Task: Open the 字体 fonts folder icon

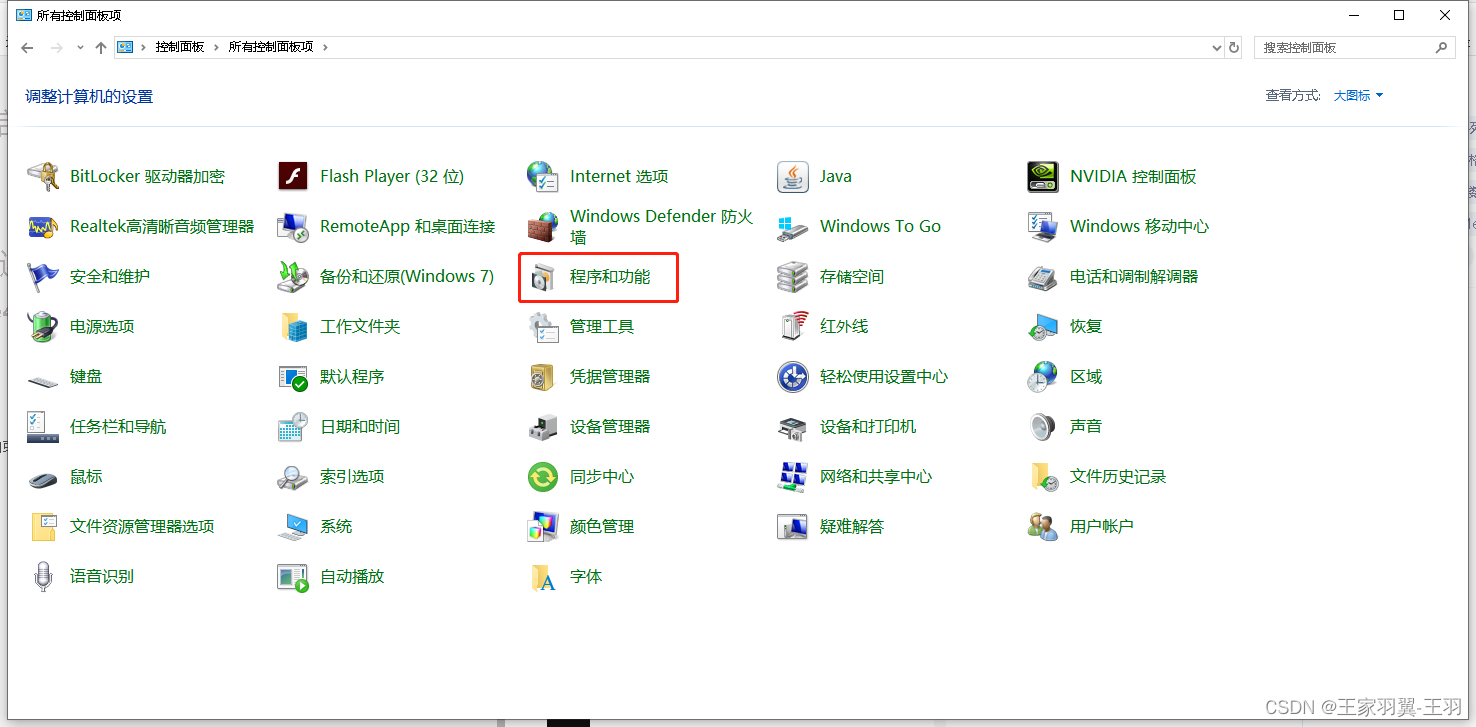Action: pos(543,577)
